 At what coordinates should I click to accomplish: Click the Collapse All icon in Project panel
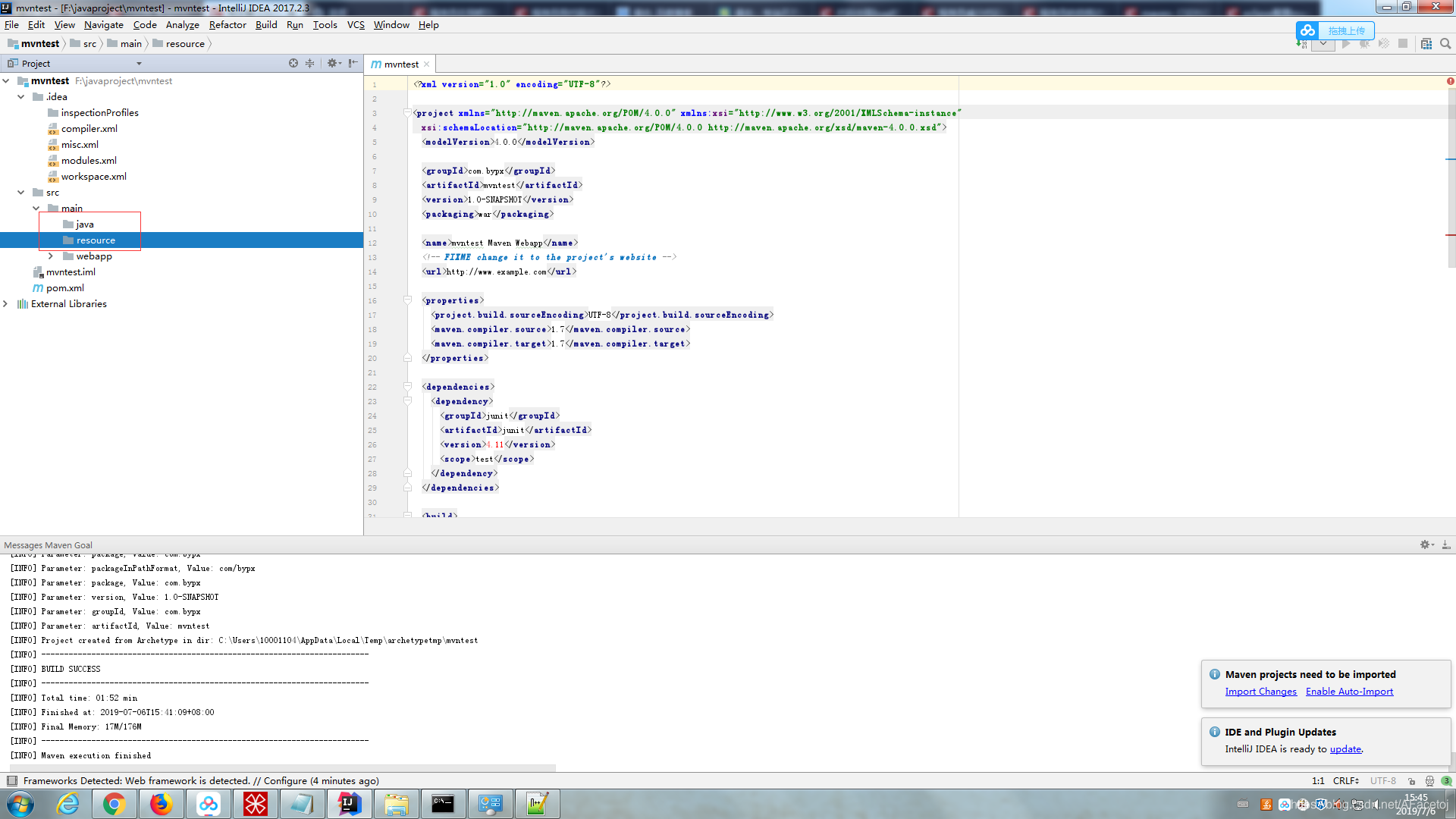pyautogui.click(x=309, y=64)
